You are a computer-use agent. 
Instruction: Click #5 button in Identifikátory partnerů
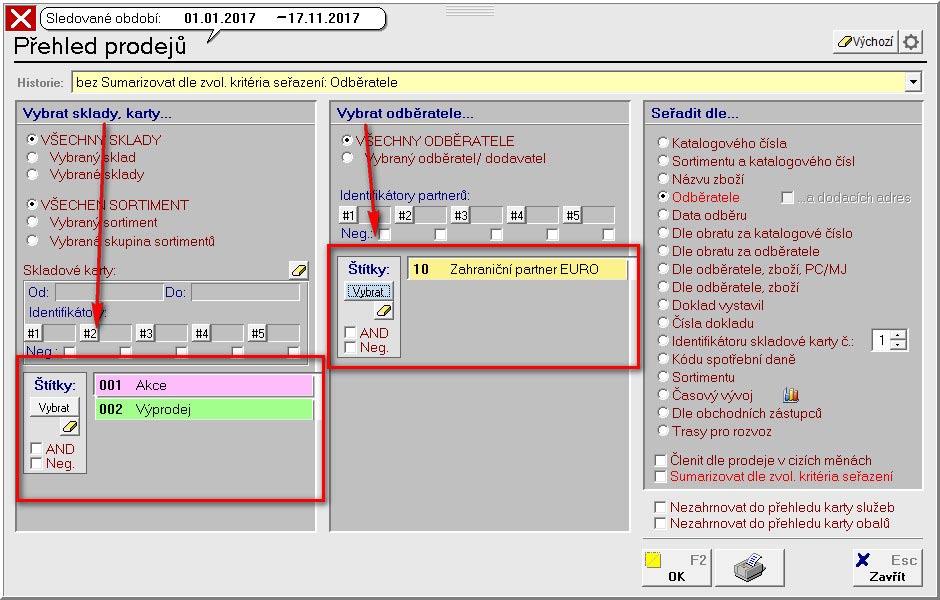click(573, 215)
